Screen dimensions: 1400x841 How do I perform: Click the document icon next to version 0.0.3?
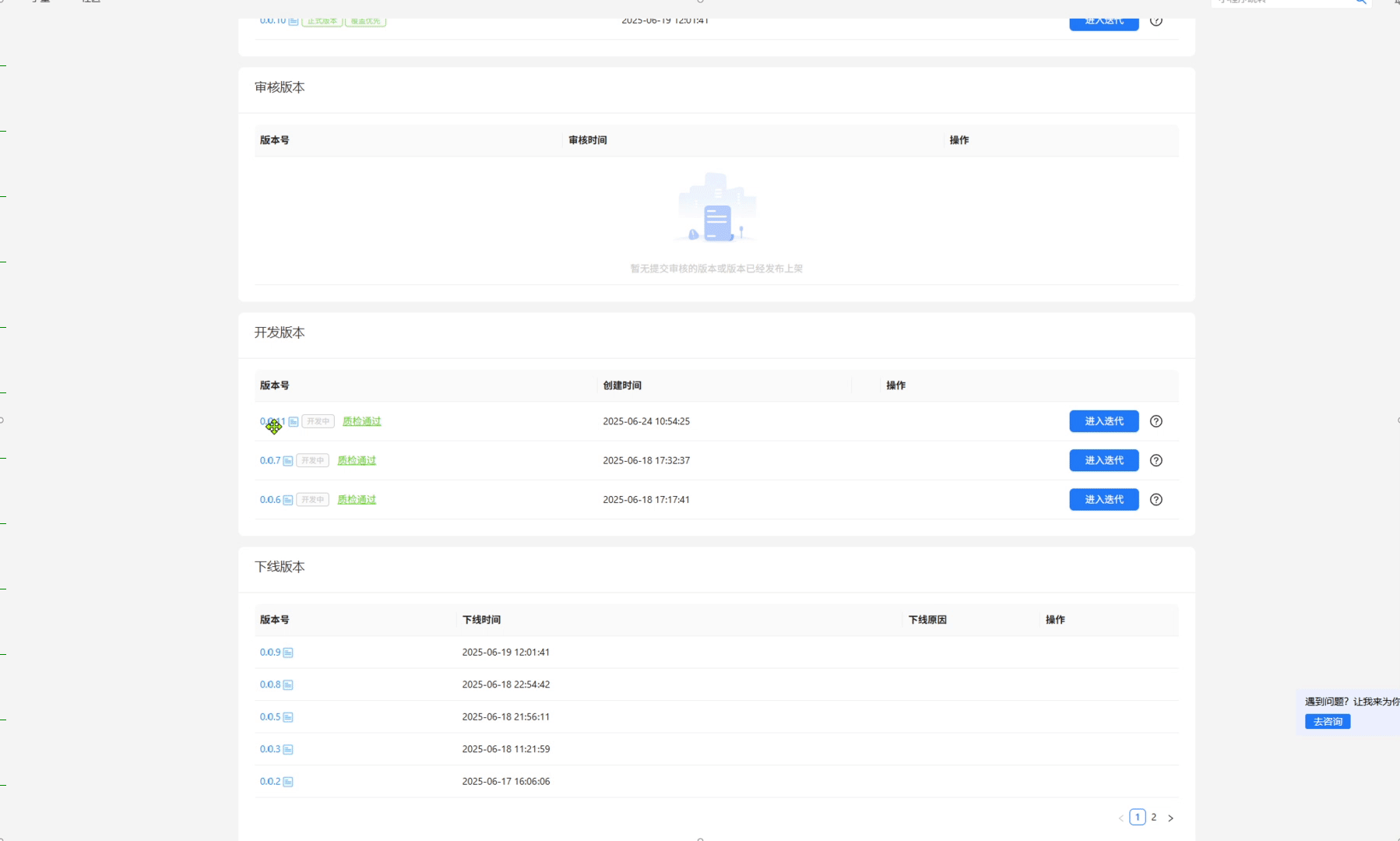click(288, 749)
